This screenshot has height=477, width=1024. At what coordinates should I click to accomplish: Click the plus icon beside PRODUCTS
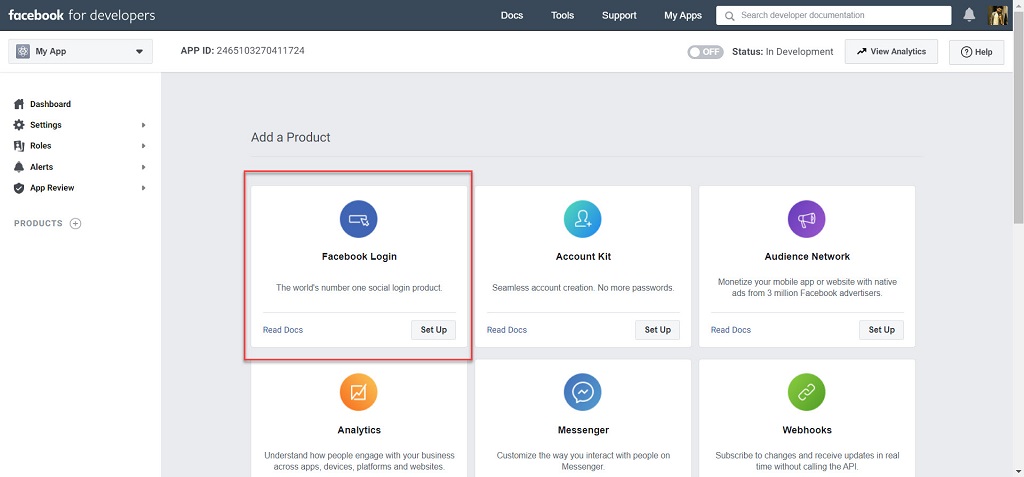75,224
